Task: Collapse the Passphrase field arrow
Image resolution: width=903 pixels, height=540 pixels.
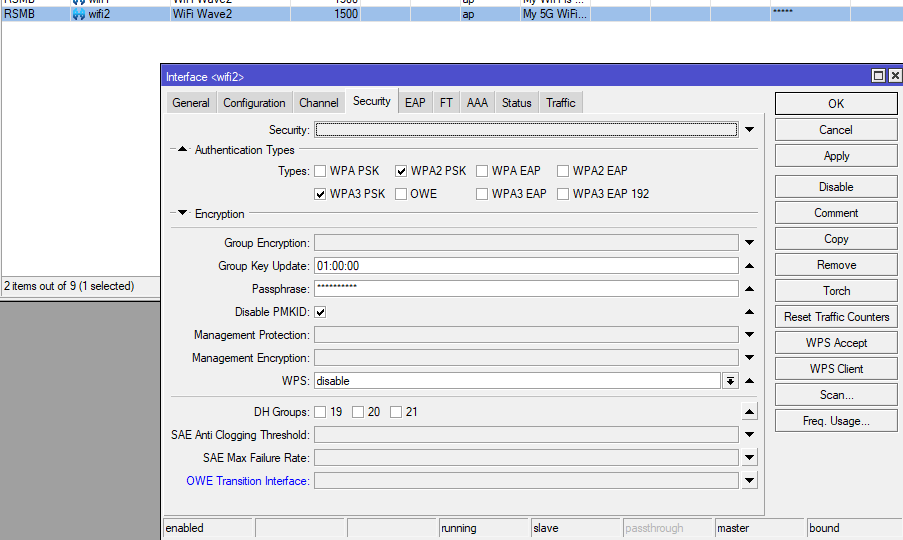Action: coord(749,289)
